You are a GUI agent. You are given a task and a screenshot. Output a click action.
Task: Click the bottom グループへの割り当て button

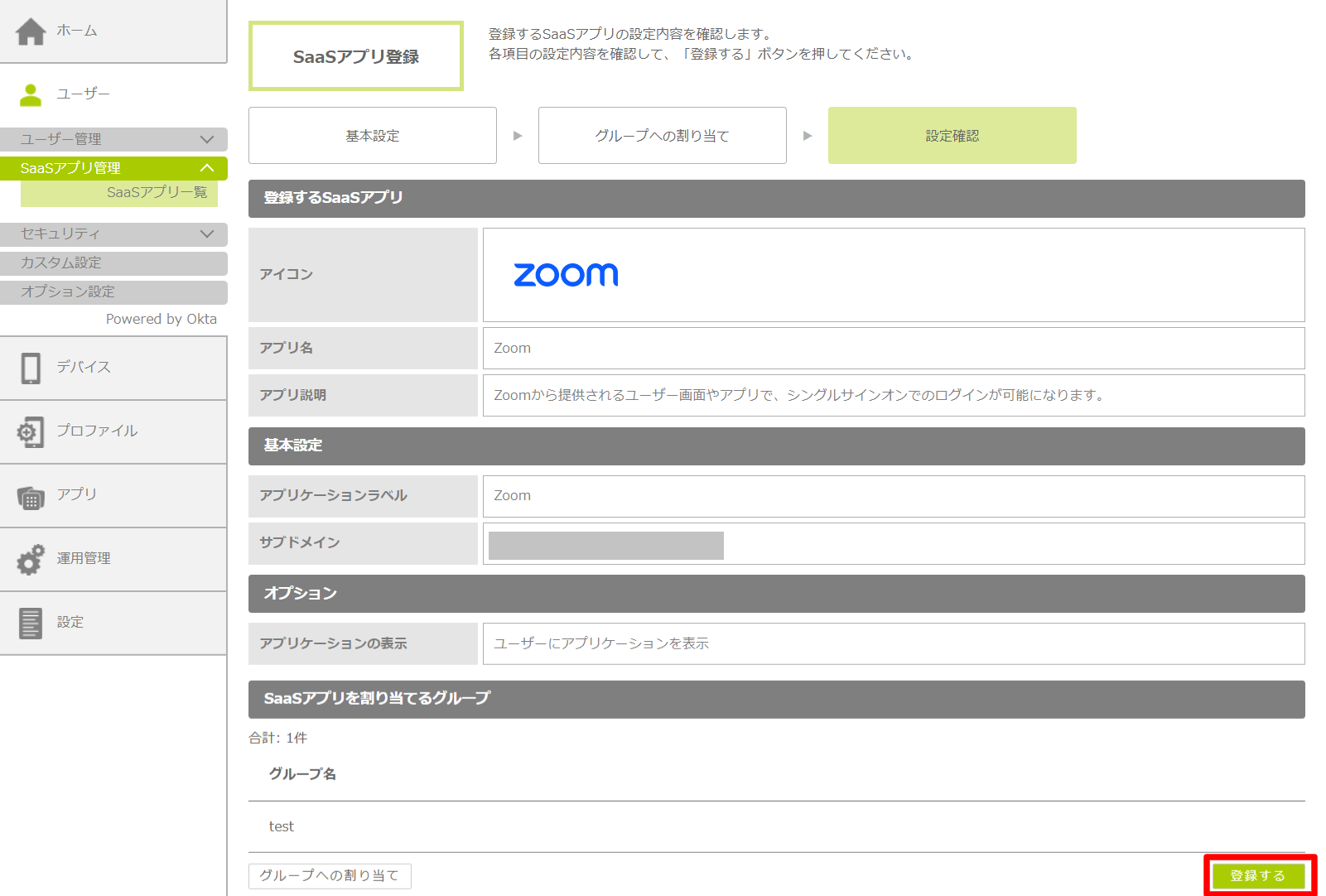(330, 875)
